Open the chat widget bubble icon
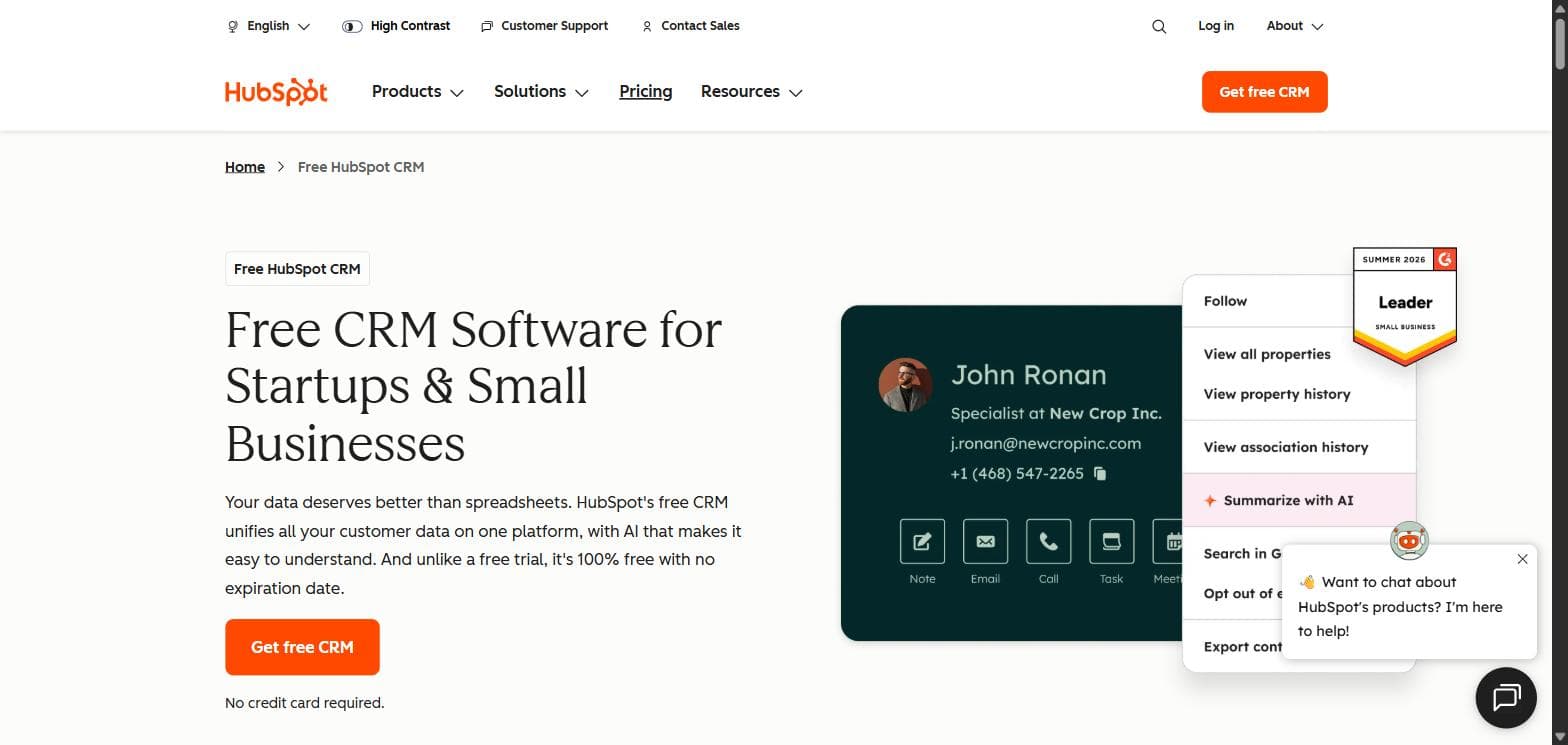1568x745 pixels. tap(1506, 697)
